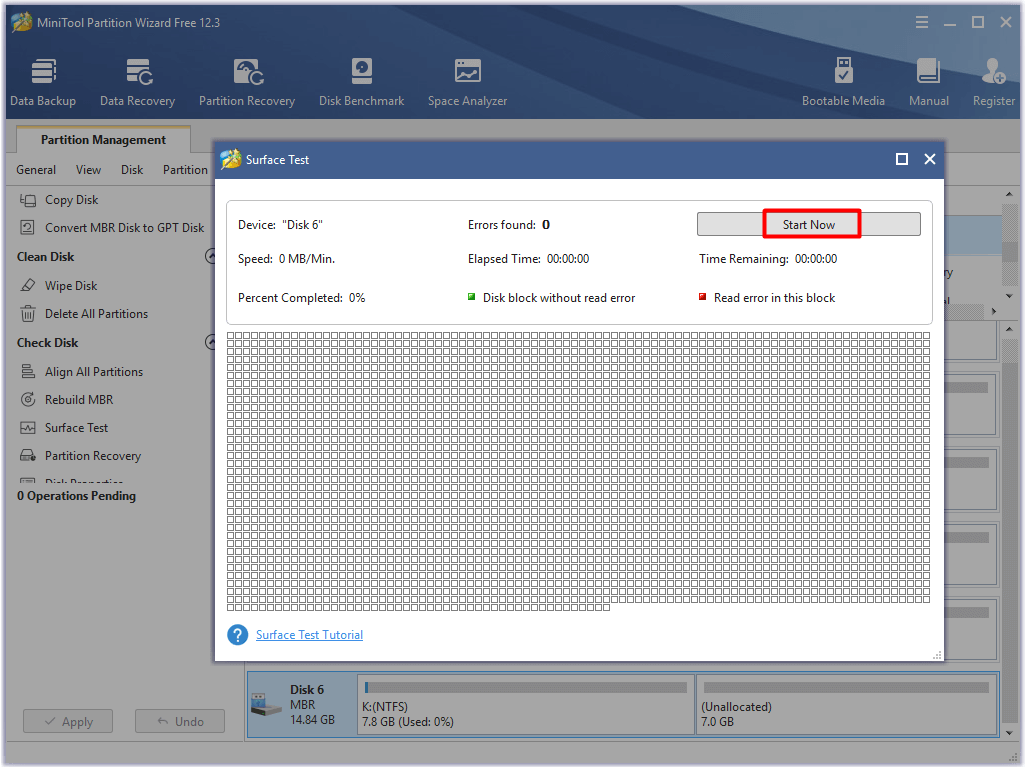This screenshot has height=767, width=1027.
Task: Open the Space Analyzer
Action: 468,82
